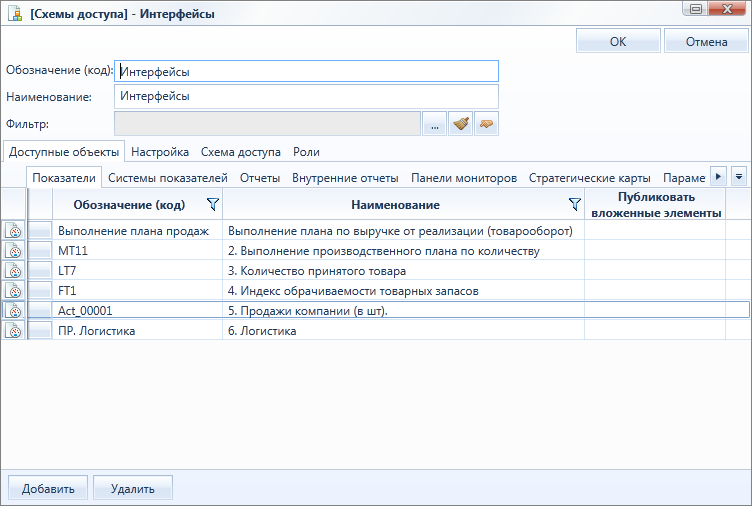
Task: Open the filter editor with the ellipsis button
Action: [x=435, y=124]
